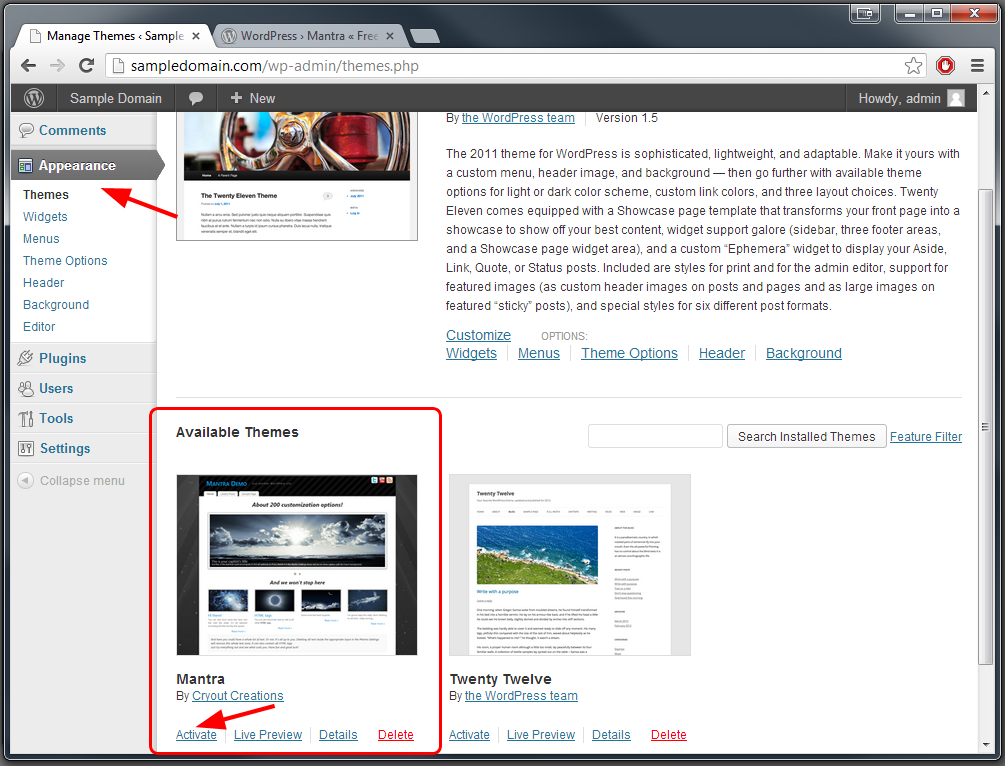Screen dimensions: 1005x766
Task: Select Themes under Appearance
Action: 46,195
